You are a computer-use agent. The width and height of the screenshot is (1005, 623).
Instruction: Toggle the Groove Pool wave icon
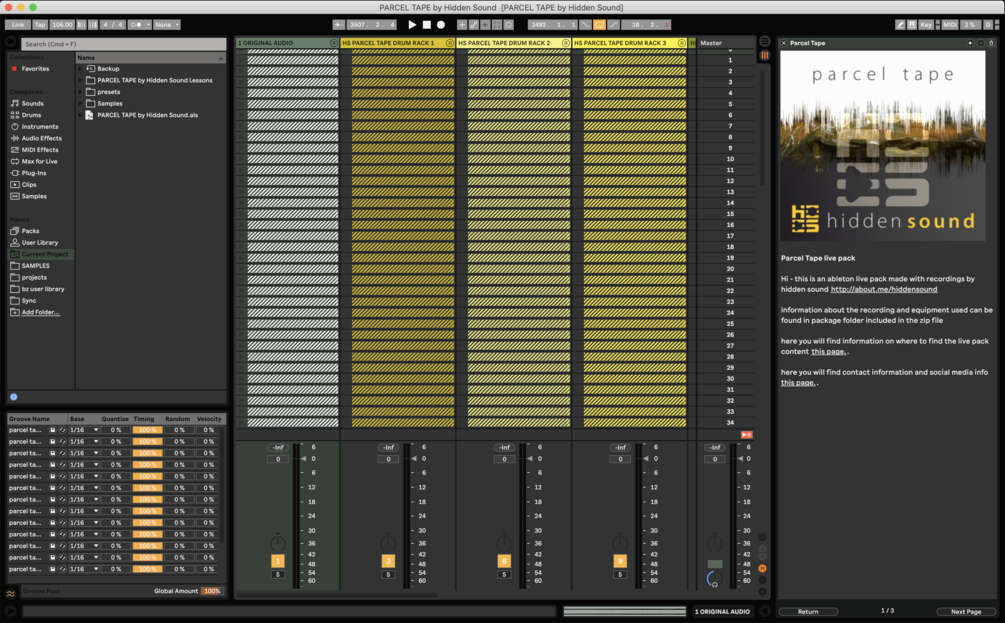[11, 594]
